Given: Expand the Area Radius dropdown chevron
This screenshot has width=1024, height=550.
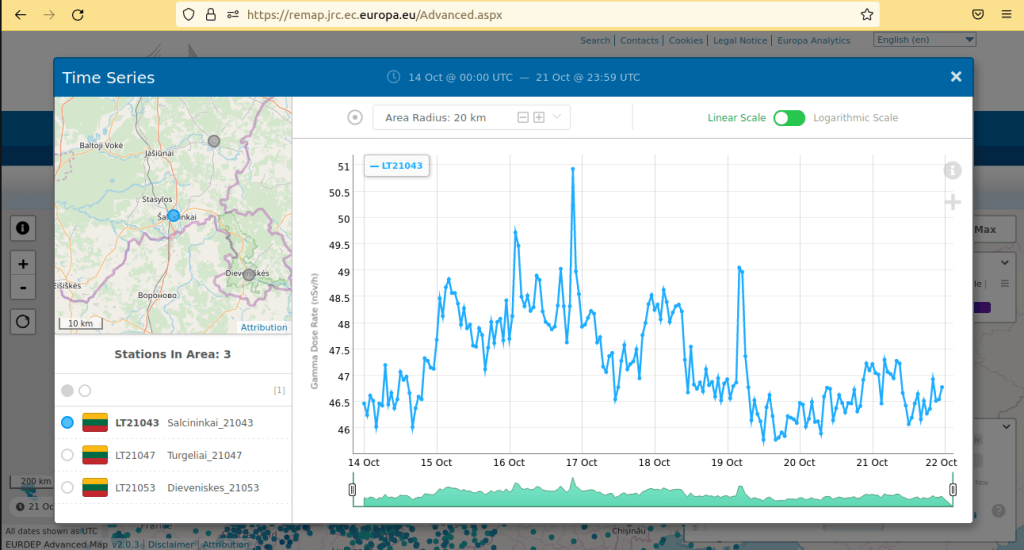Looking at the screenshot, I should (x=557, y=118).
